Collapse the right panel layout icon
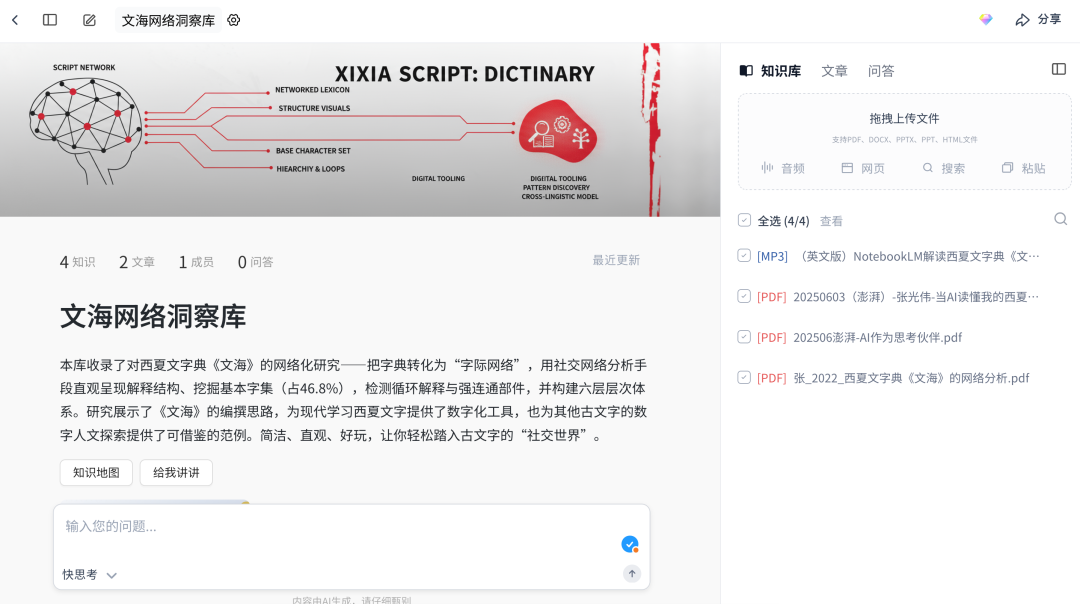This screenshot has height=604, width=1080. [1059, 69]
